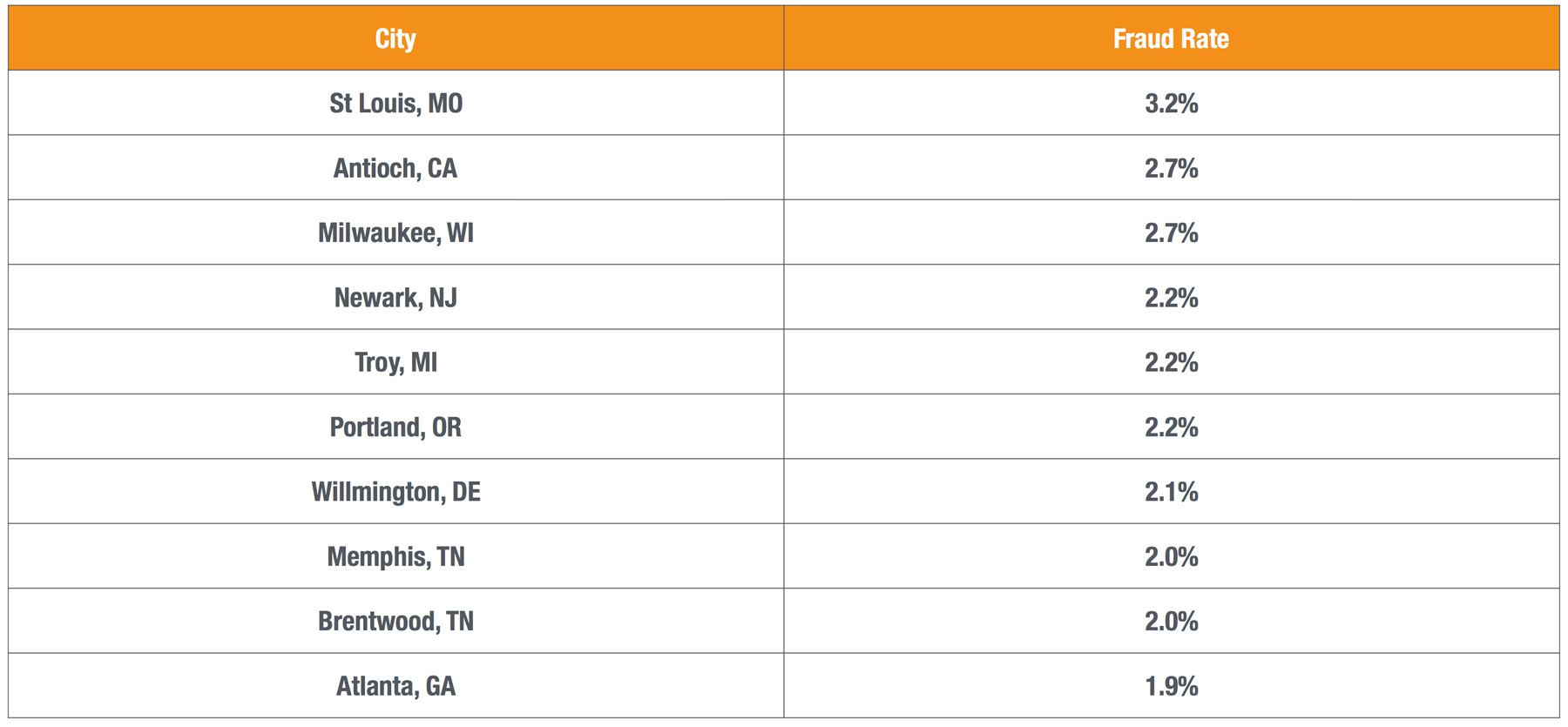Viewport: 1568px width, 727px height.
Task: Select the Atlanta, GA cell
Action: (x=395, y=685)
